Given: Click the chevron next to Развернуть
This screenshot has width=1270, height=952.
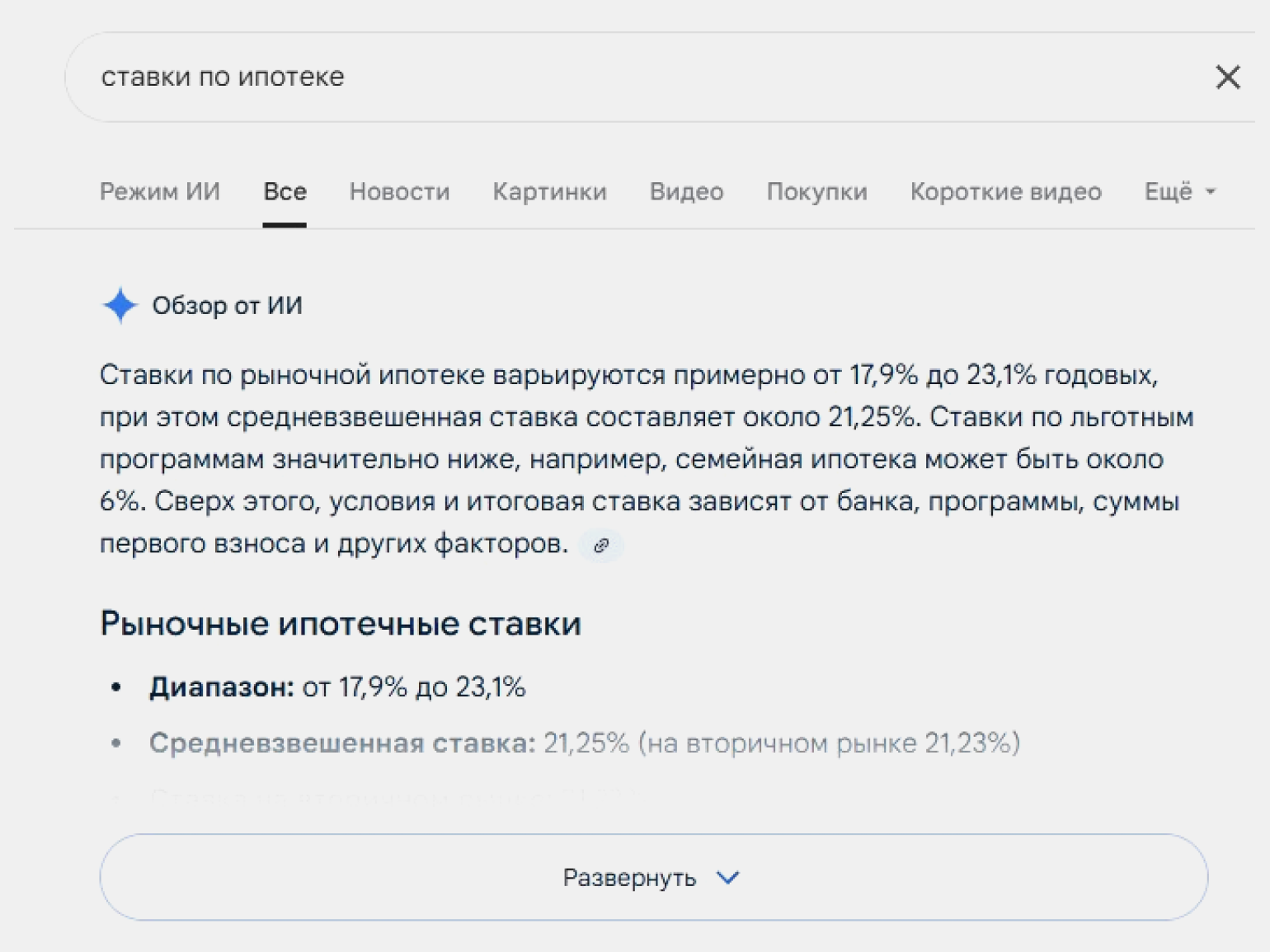Looking at the screenshot, I should 727,878.
